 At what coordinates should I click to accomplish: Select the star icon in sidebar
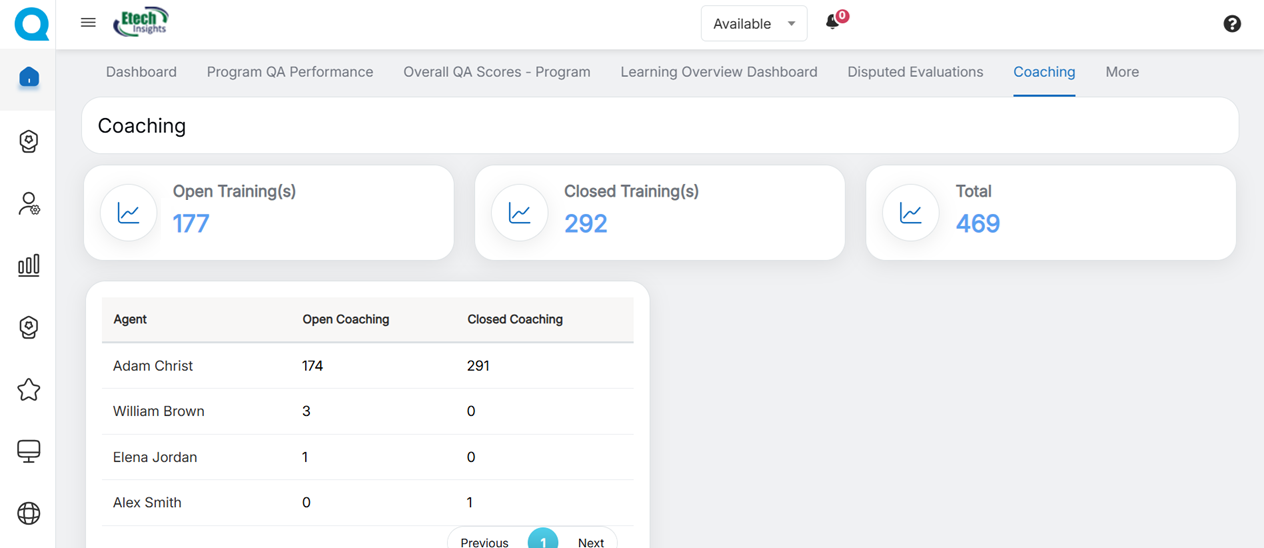tap(29, 390)
